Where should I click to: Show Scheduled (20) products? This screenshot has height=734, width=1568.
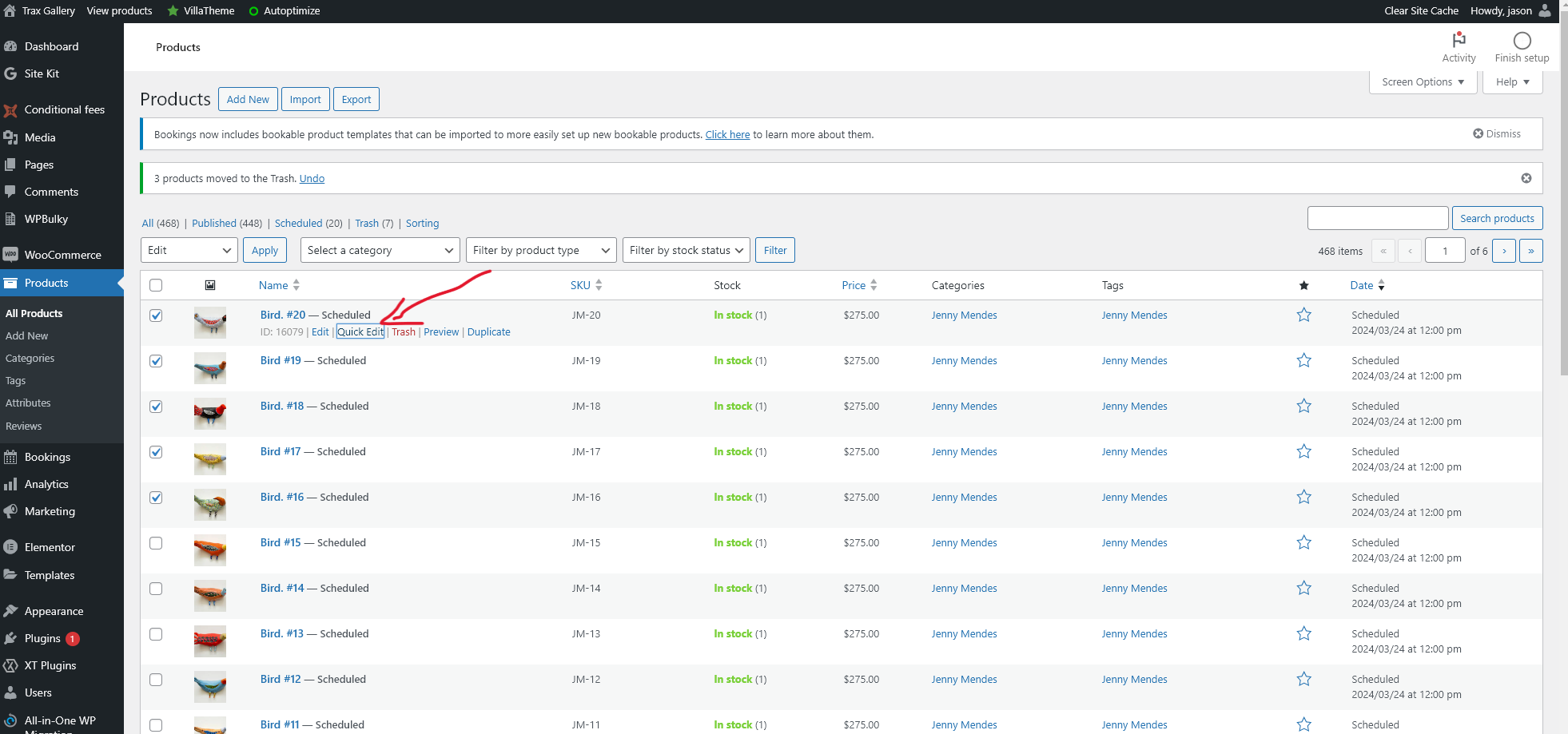pyautogui.click(x=308, y=223)
